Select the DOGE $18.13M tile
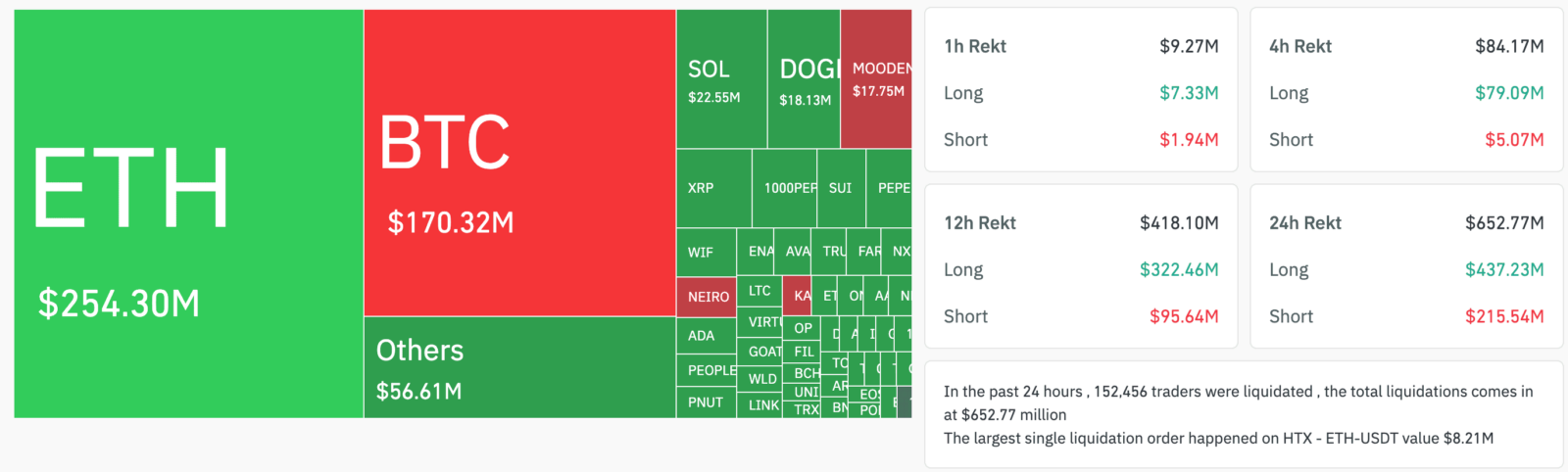 (805, 79)
